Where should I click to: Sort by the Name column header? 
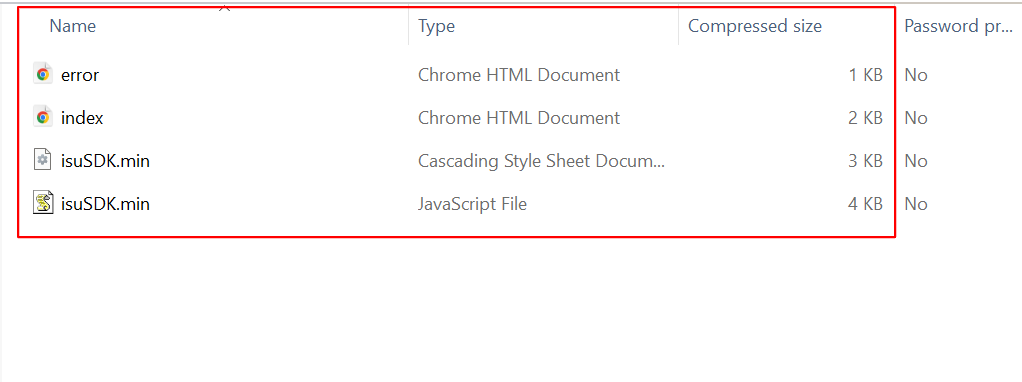pyautogui.click(x=72, y=26)
